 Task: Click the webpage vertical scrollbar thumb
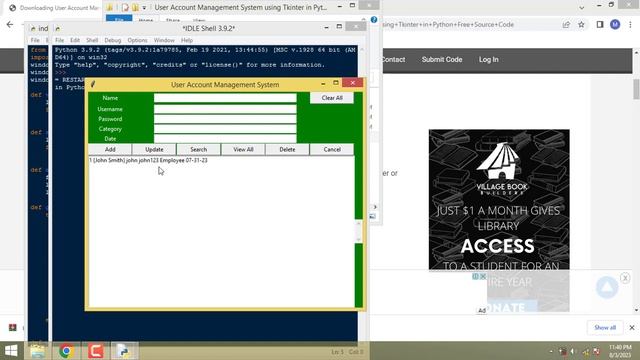coord(636,89)
